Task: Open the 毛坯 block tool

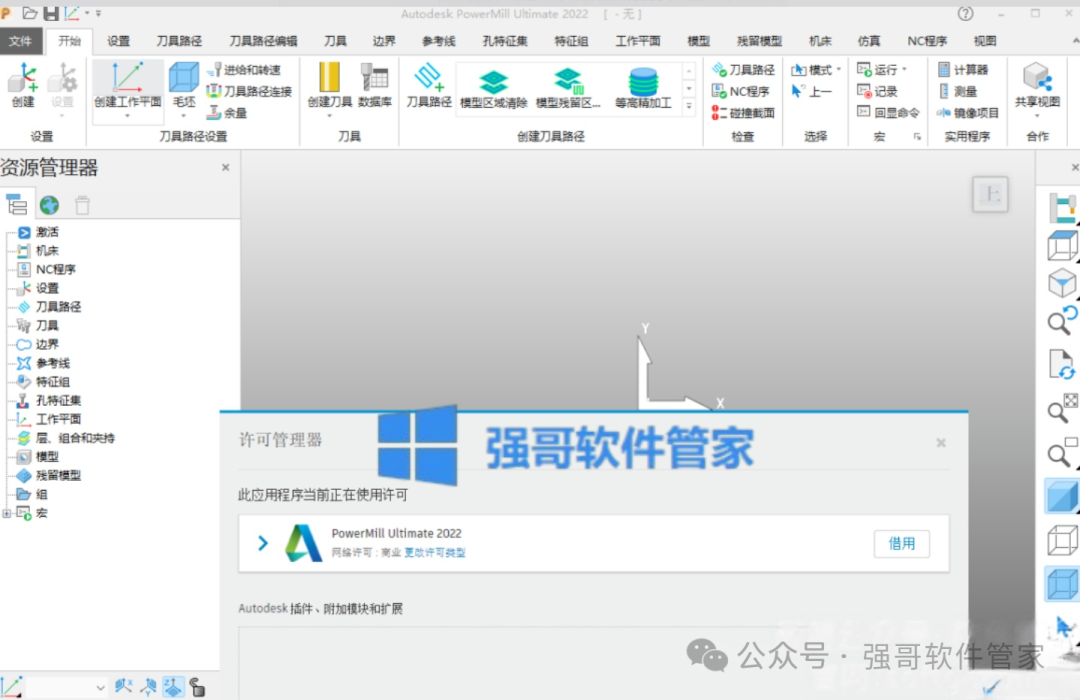Action: tap(184, 85)
